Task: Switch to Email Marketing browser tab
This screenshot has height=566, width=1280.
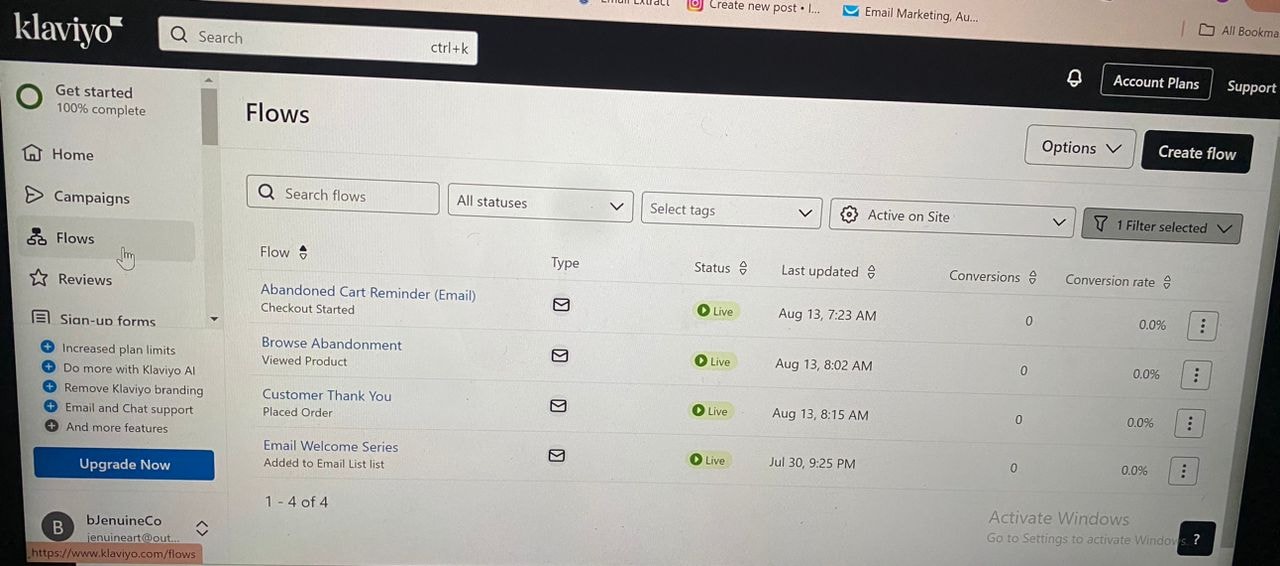Action: (910, 13)
